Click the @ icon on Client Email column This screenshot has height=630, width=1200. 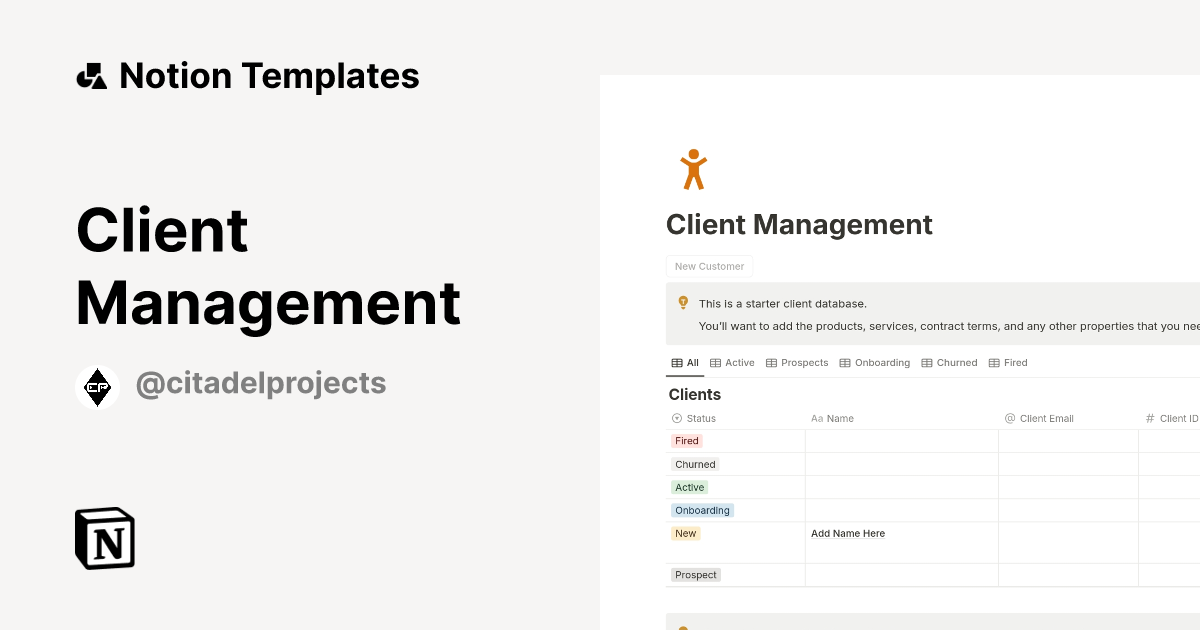[x=1010, y=418]
